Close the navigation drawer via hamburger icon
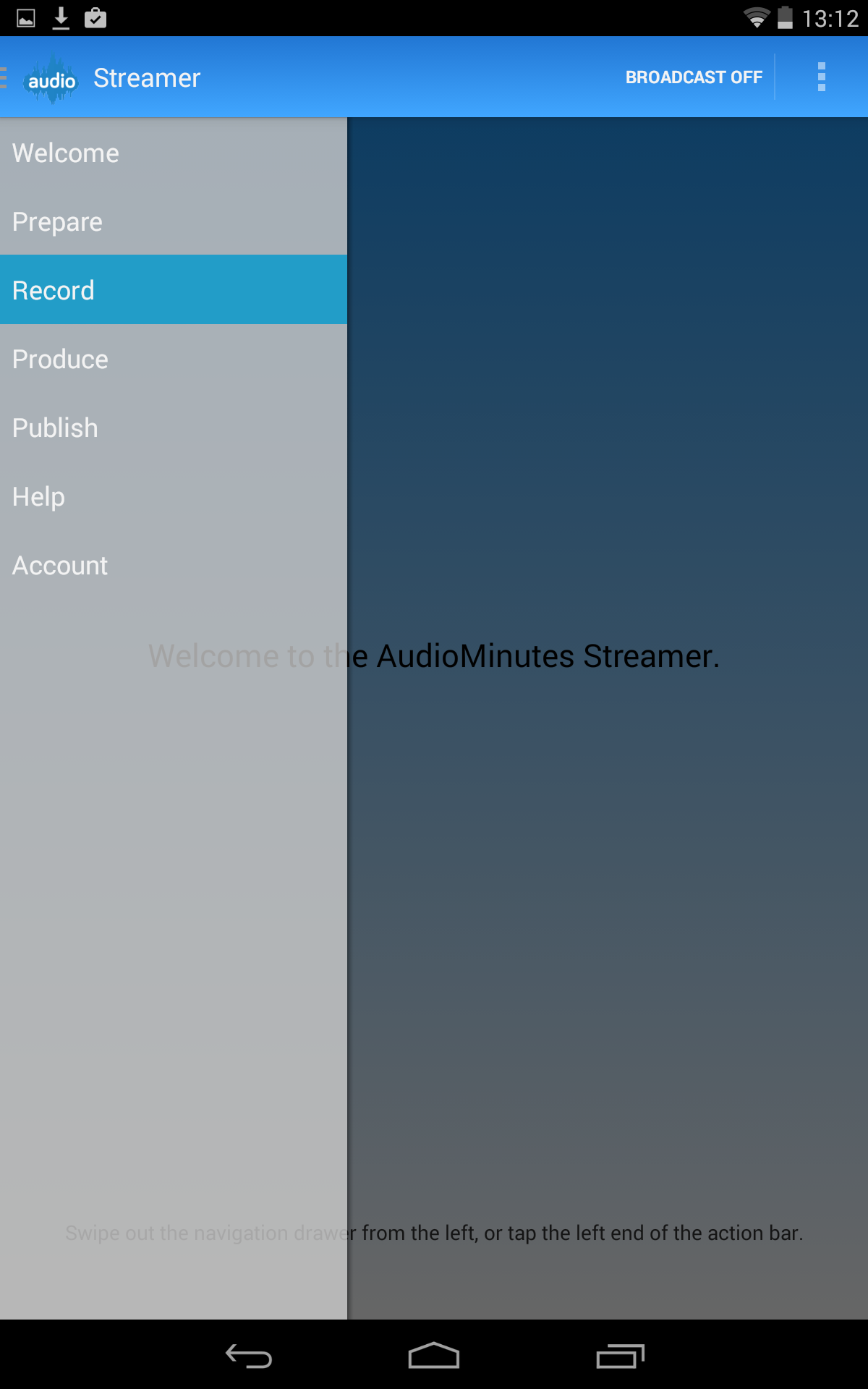 4,77
